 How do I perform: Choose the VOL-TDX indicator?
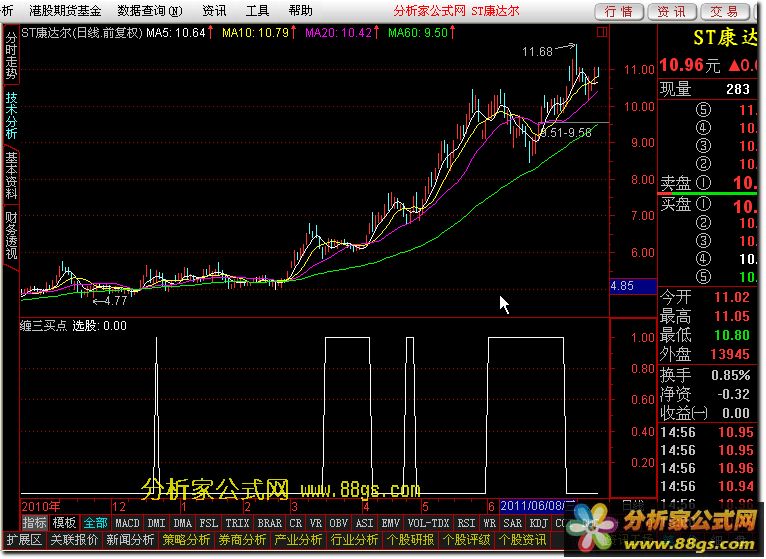[428, 523]
